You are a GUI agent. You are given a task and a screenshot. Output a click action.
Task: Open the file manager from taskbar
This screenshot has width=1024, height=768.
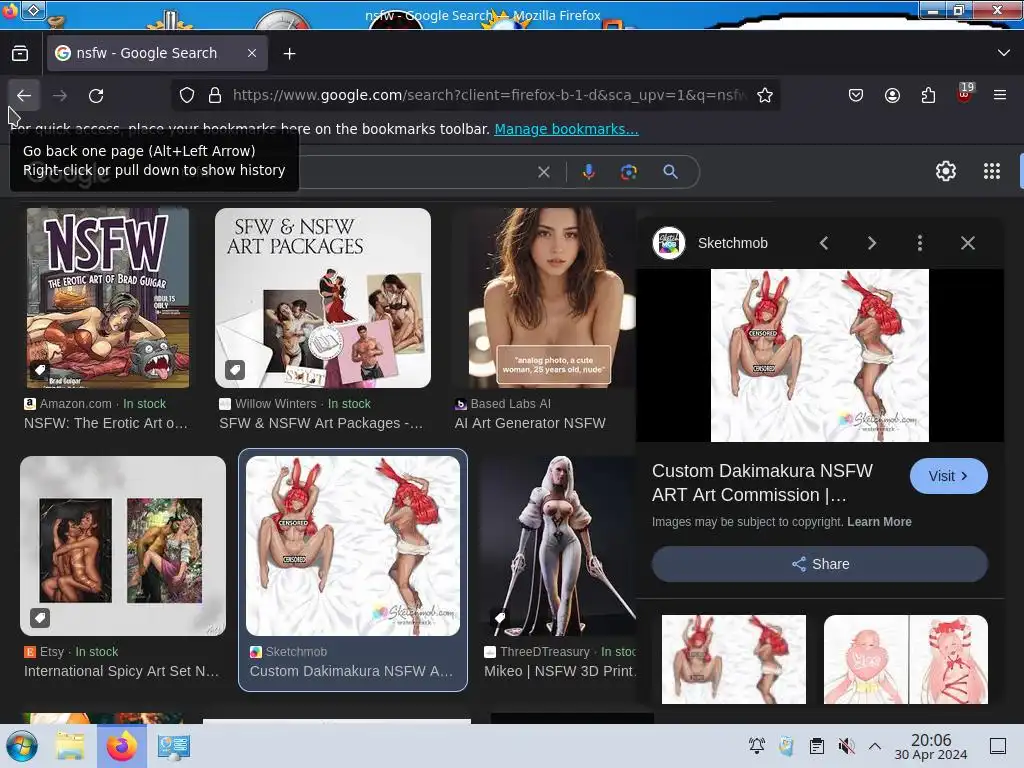click(x=69, y=746)
